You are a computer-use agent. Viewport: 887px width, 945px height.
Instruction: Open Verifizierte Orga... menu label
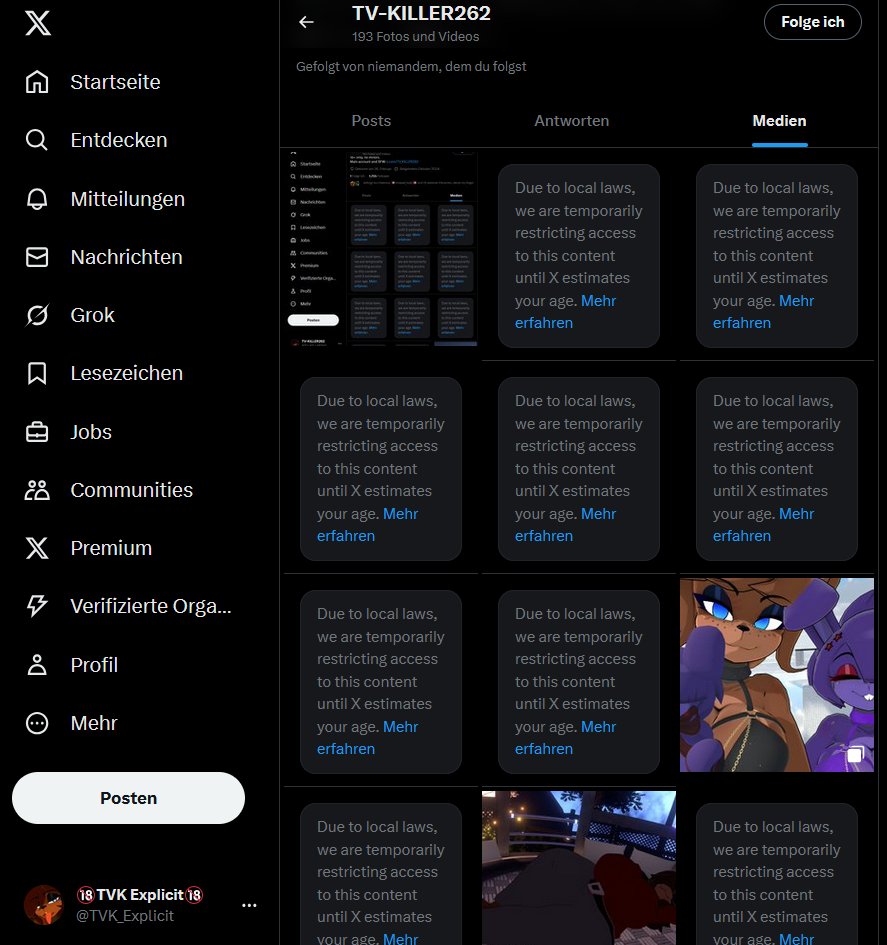pyautogui.click(x=151, y=606)
